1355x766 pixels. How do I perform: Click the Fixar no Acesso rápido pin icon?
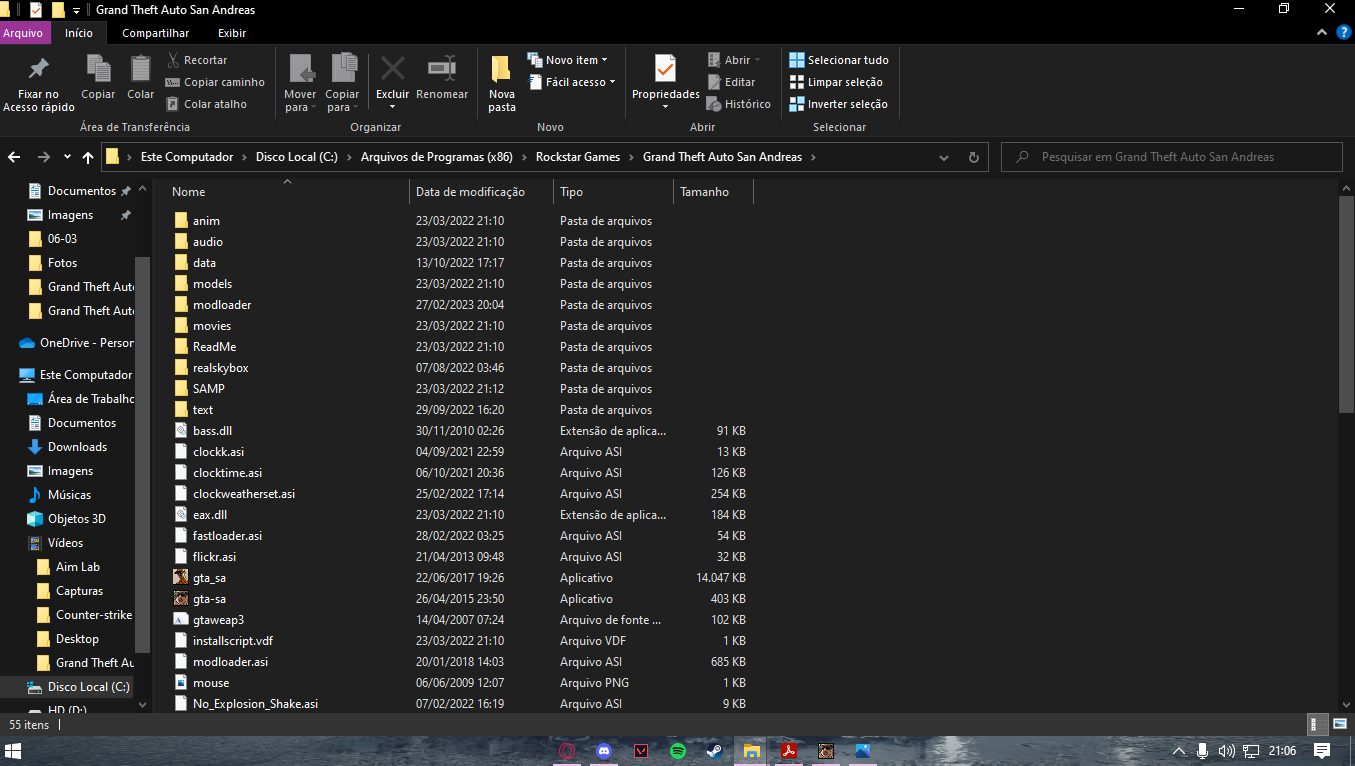[39, 69]
